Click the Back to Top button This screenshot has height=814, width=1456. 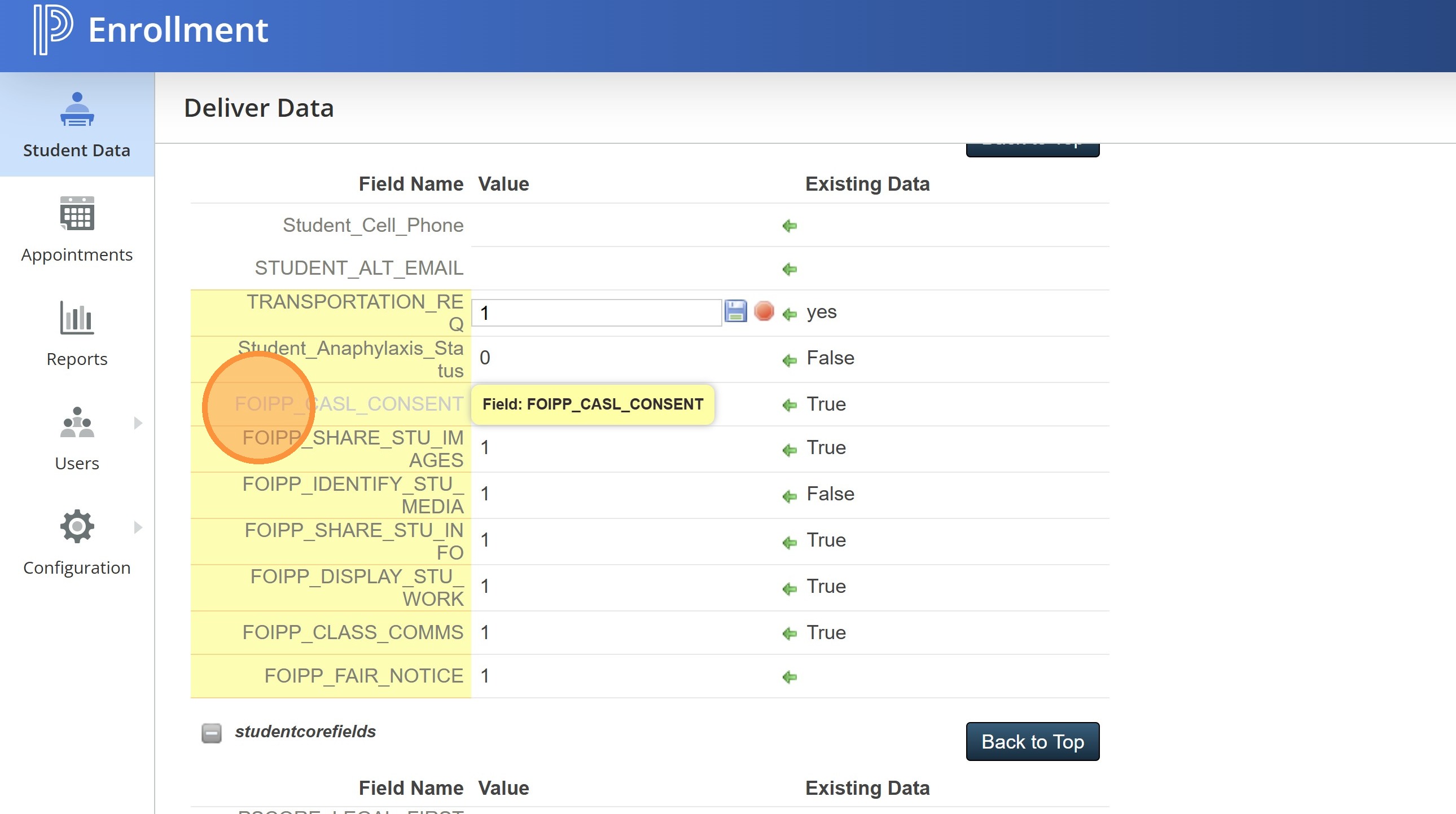coord(1032,742)
